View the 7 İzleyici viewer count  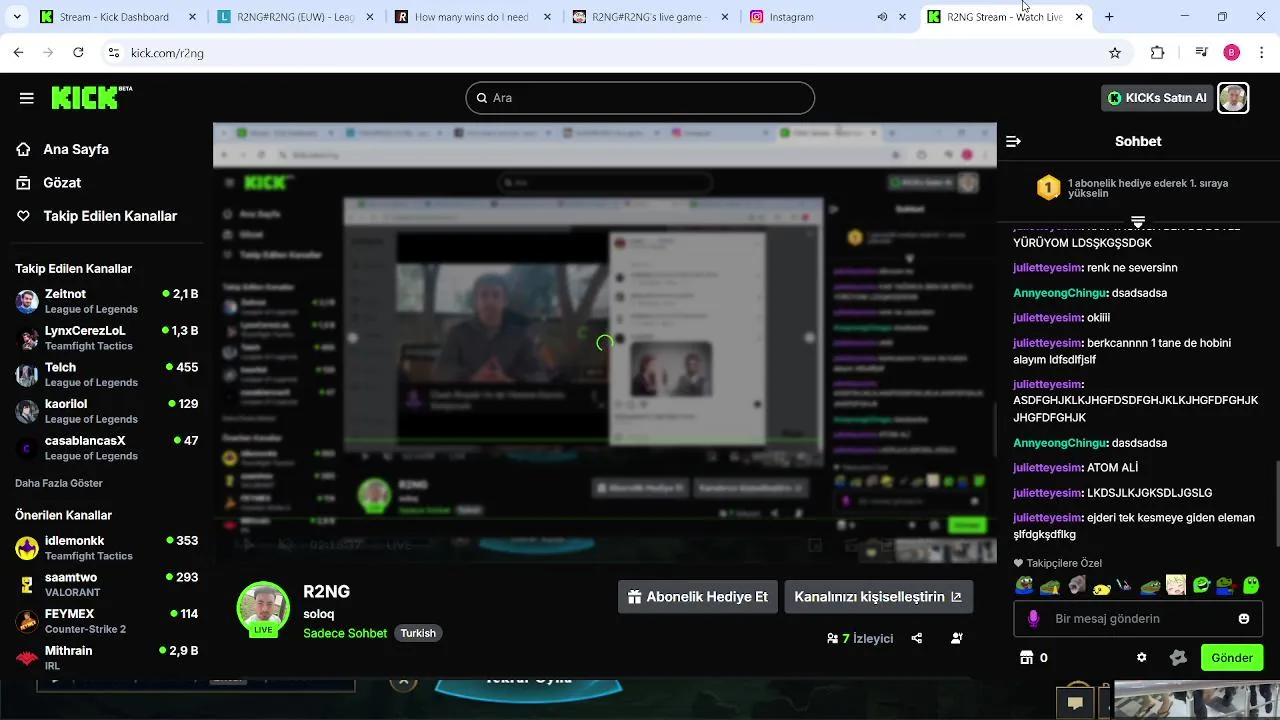tap(860, 638)
